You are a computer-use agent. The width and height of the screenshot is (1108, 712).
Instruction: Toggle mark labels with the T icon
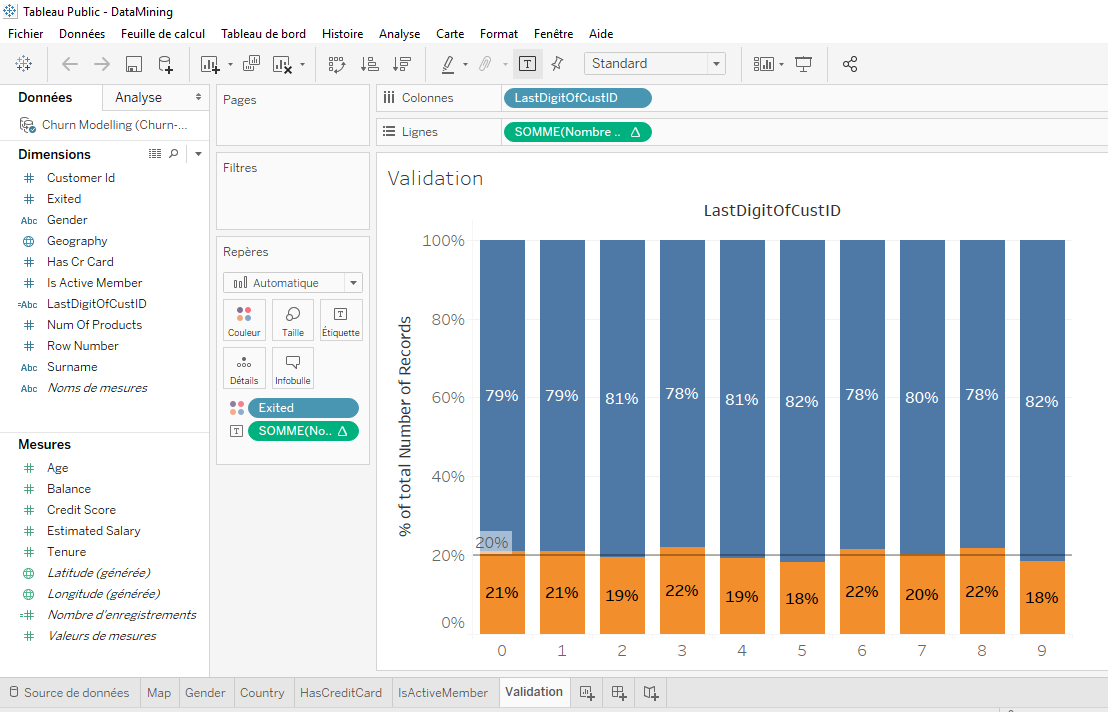tap(527, 64)
